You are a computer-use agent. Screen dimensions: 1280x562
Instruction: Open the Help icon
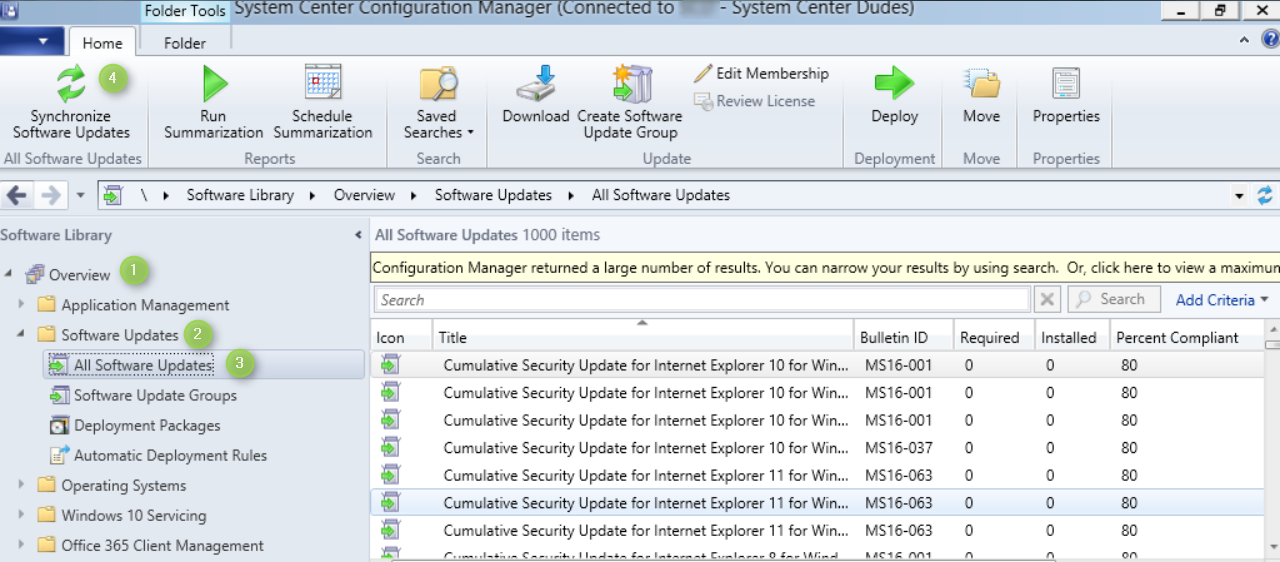[1270, 40]
